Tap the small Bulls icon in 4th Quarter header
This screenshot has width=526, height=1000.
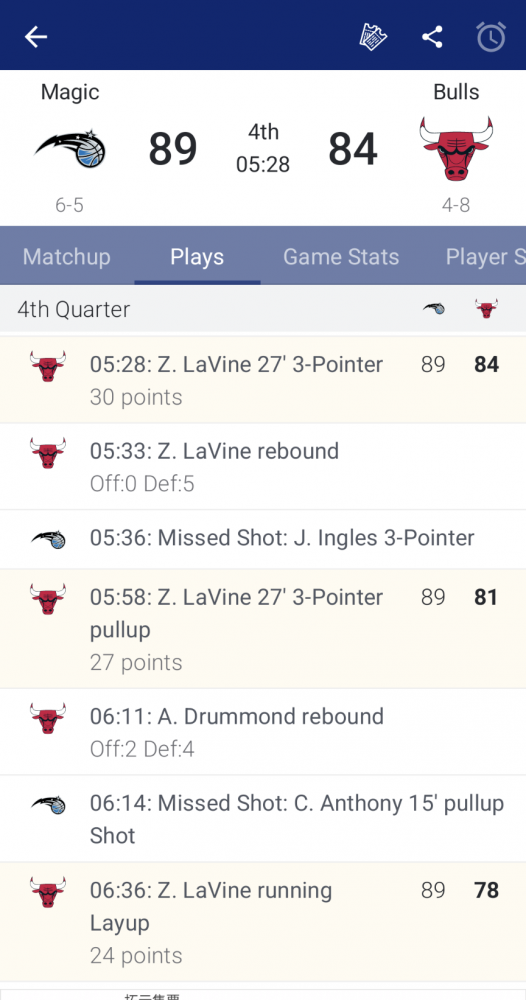(x=486, y=309)
